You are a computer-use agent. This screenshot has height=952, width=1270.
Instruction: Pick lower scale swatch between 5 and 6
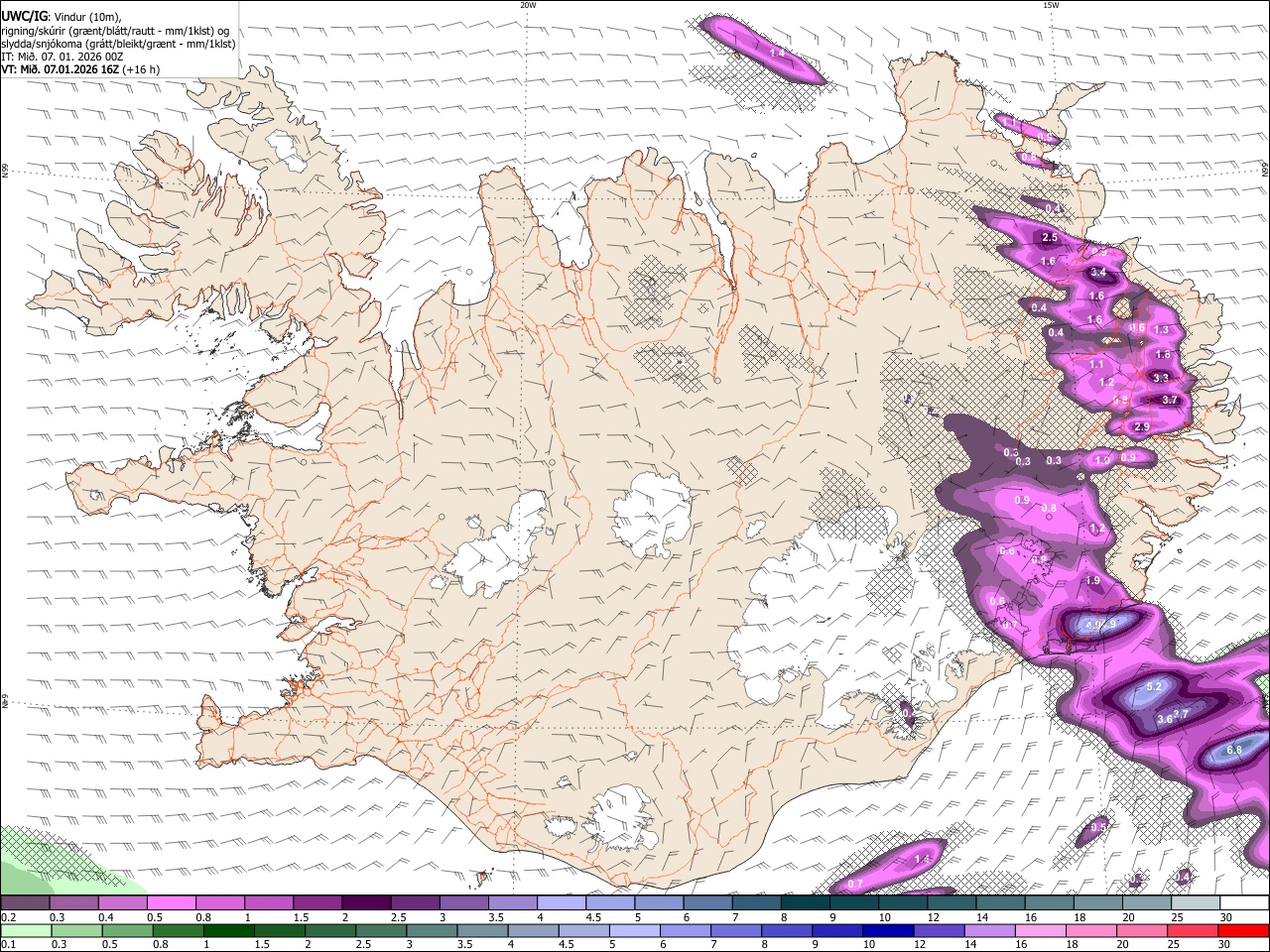click(635, 930)
